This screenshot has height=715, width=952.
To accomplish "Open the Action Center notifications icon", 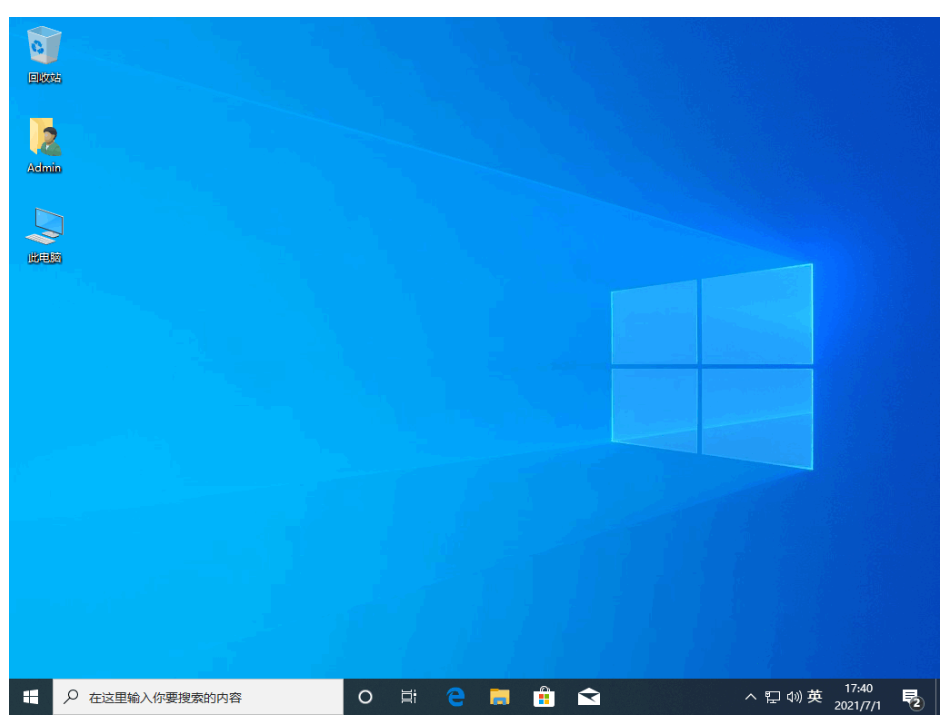I will tap(911, 697).
